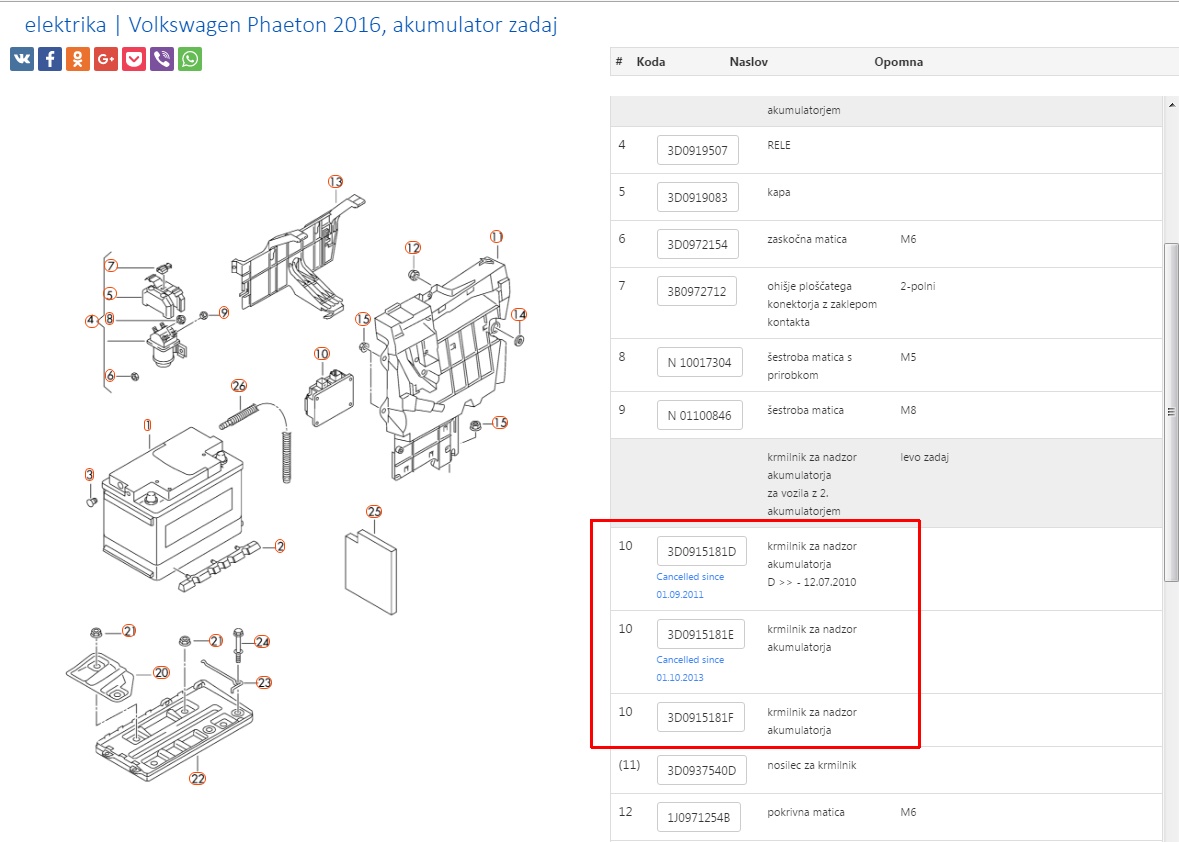
Task: Click 'Cancelled since 01.10.2013' link
Action: pos(690,668)
